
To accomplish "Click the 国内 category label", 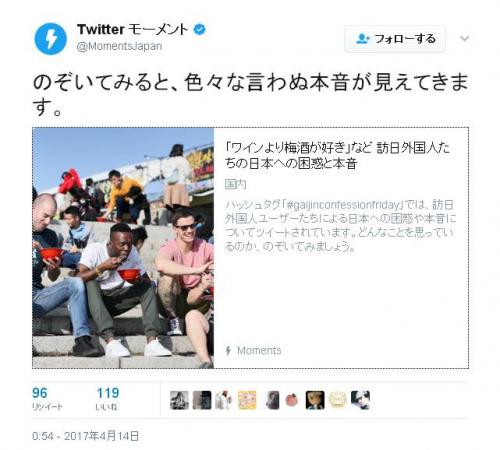I will (235, 184).
